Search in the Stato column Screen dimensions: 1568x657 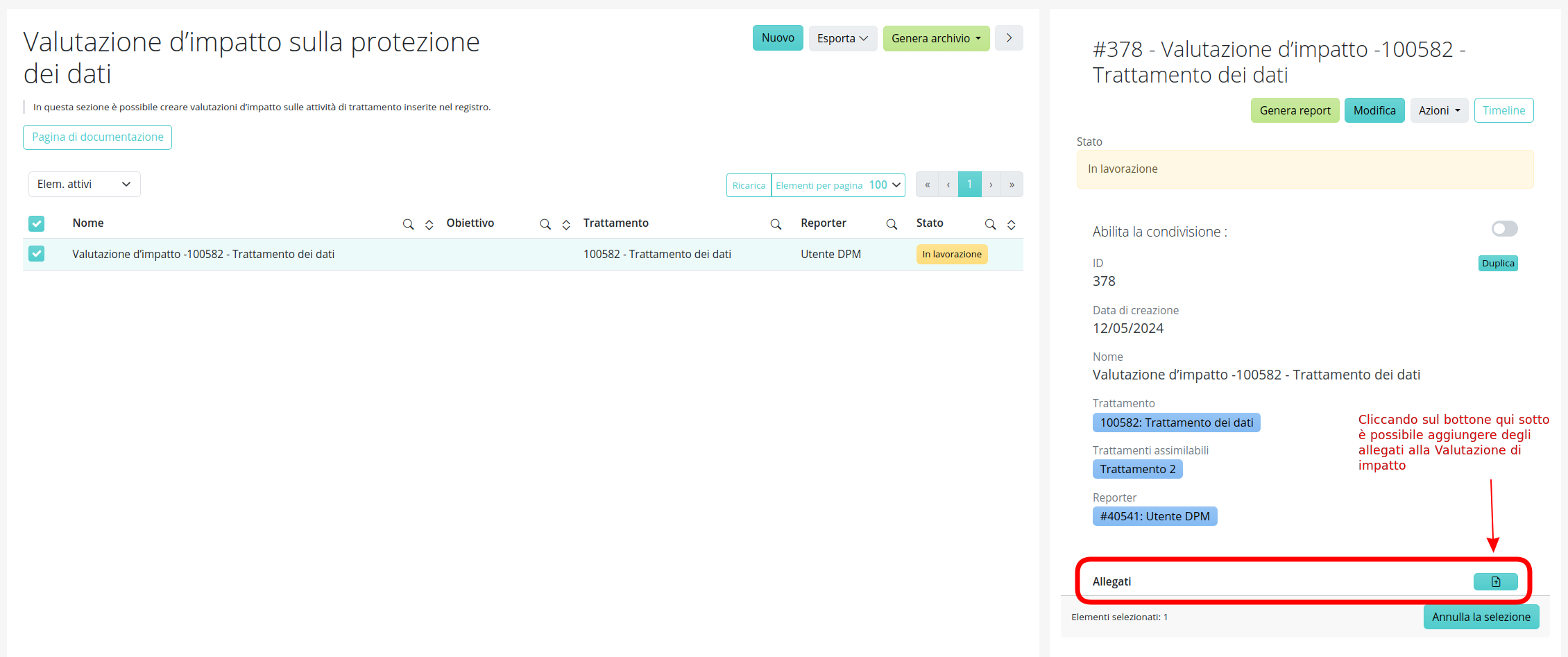(x=990, y=224)
